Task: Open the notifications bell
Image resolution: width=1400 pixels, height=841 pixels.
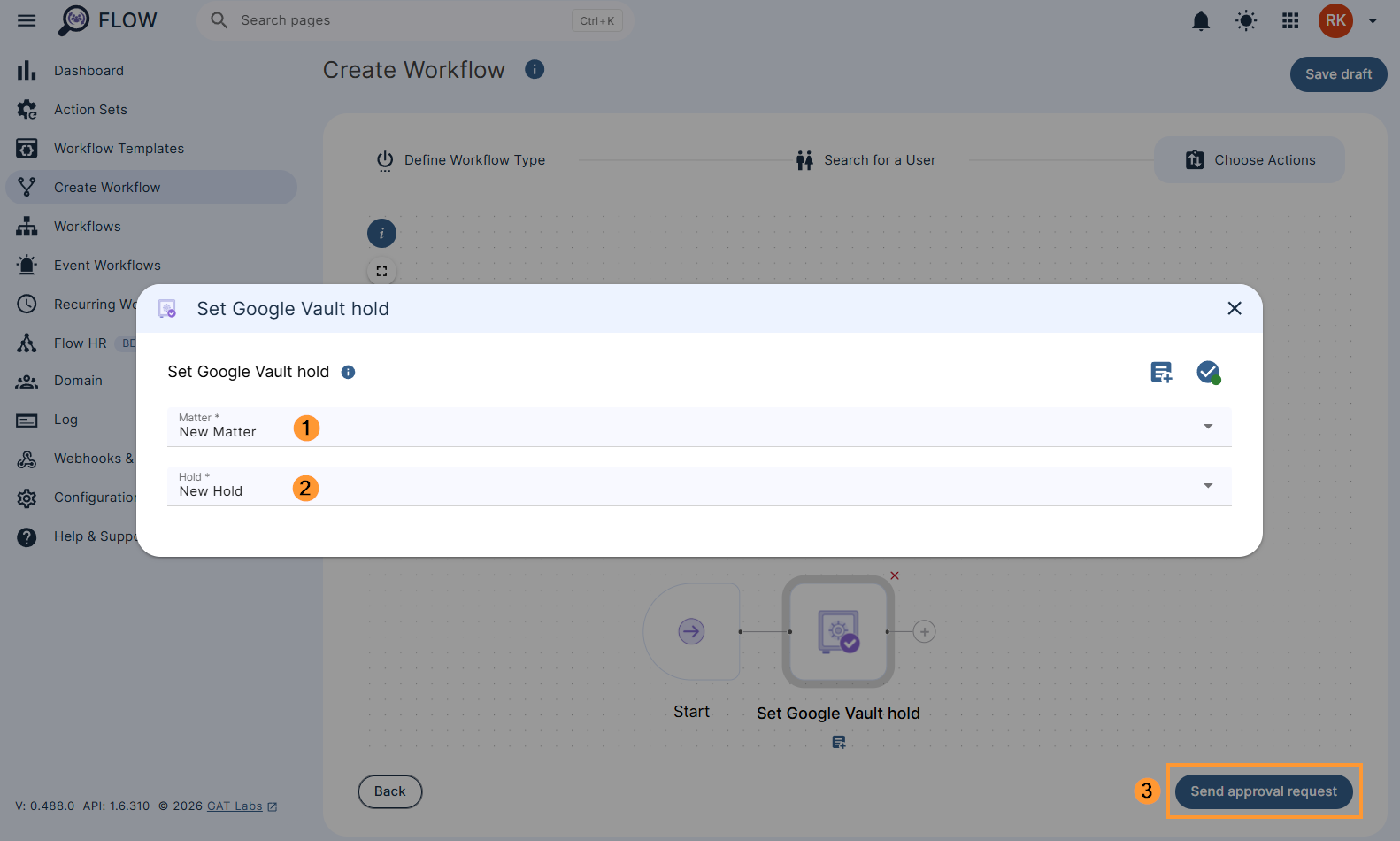Action: [1201, 20]
